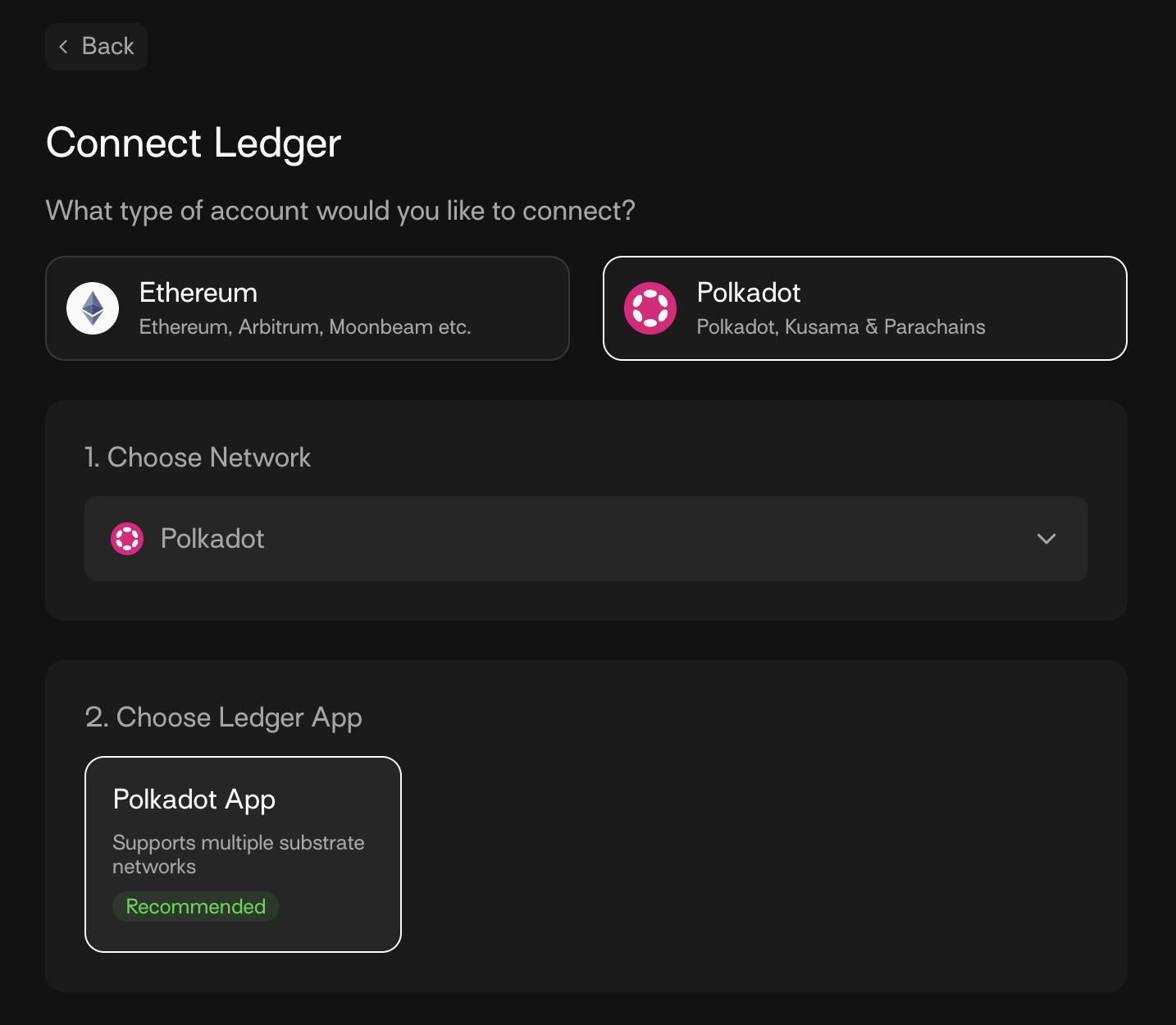The width and height of the screenshot is (1176, 1025).
Task: Click the Ethereum diamond logo icon
Action: [93, 308]
